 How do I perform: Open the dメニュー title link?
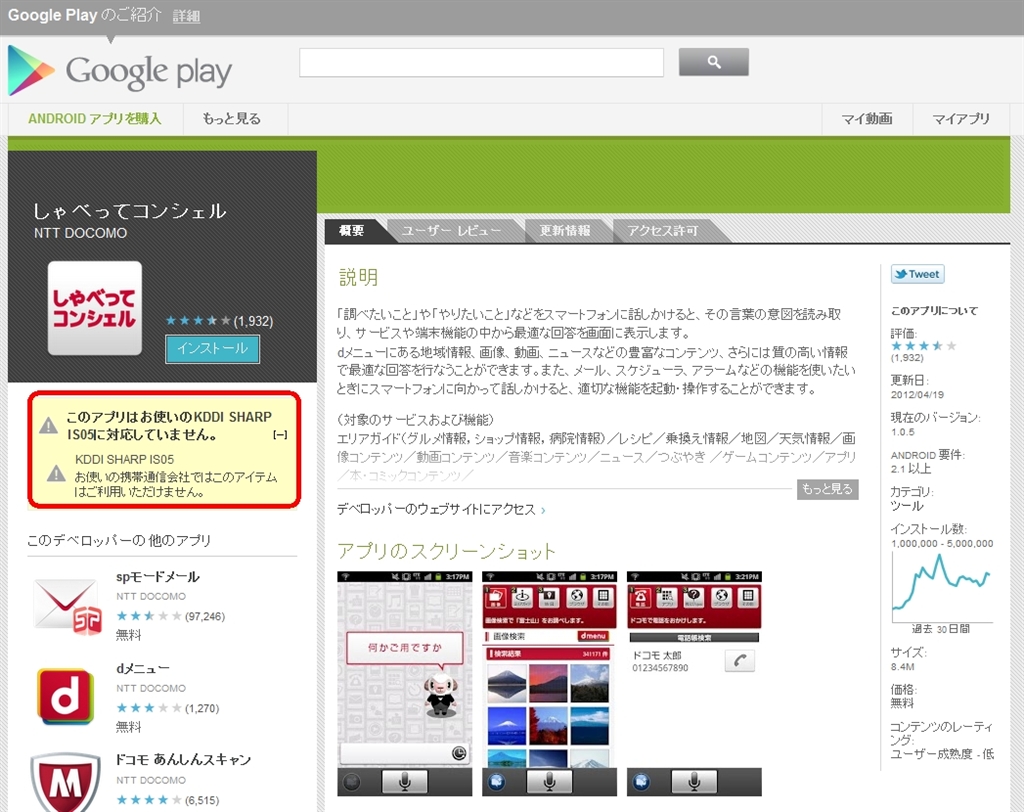tap(142, 669)
